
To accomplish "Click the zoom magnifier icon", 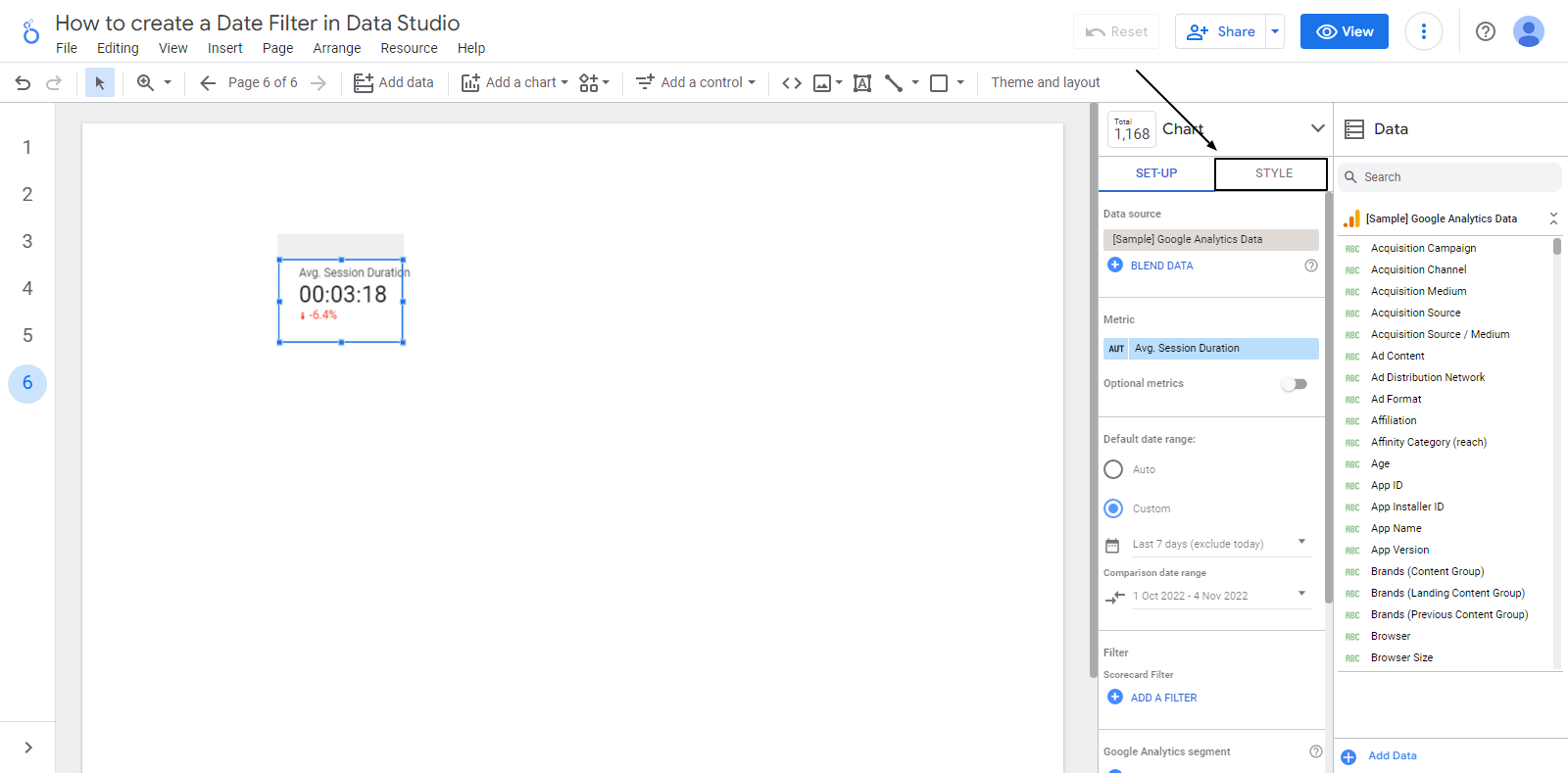I will pos(145,83).
